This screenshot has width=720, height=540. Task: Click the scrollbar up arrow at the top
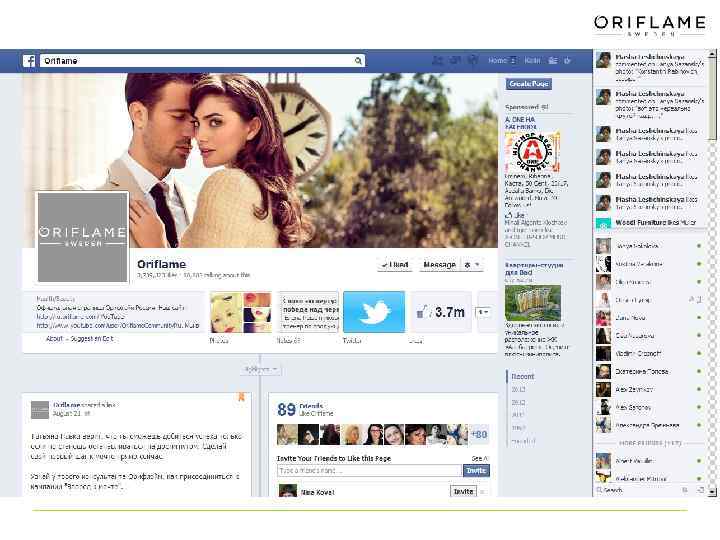click(712, 53)
